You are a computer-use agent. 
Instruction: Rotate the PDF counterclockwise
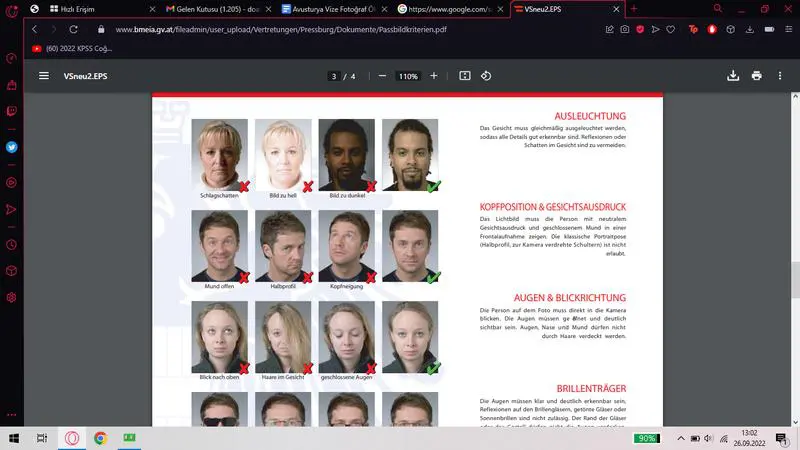click(486, 76)
